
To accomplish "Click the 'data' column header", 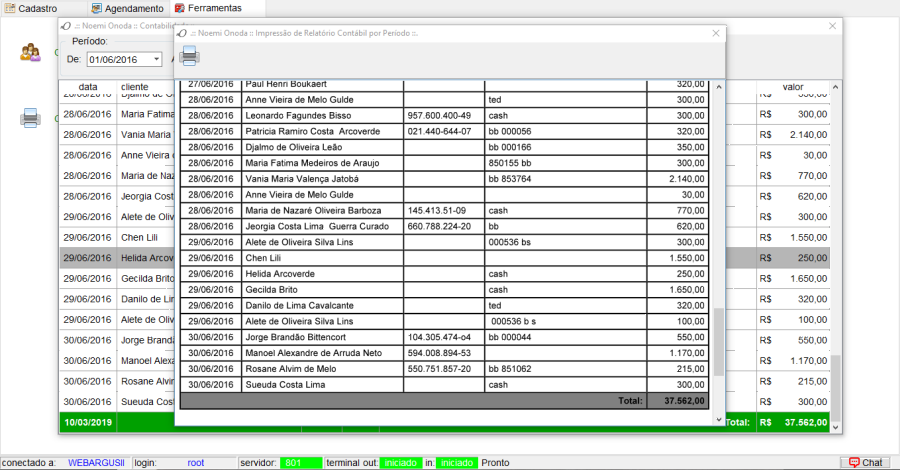I will [88, 87].
